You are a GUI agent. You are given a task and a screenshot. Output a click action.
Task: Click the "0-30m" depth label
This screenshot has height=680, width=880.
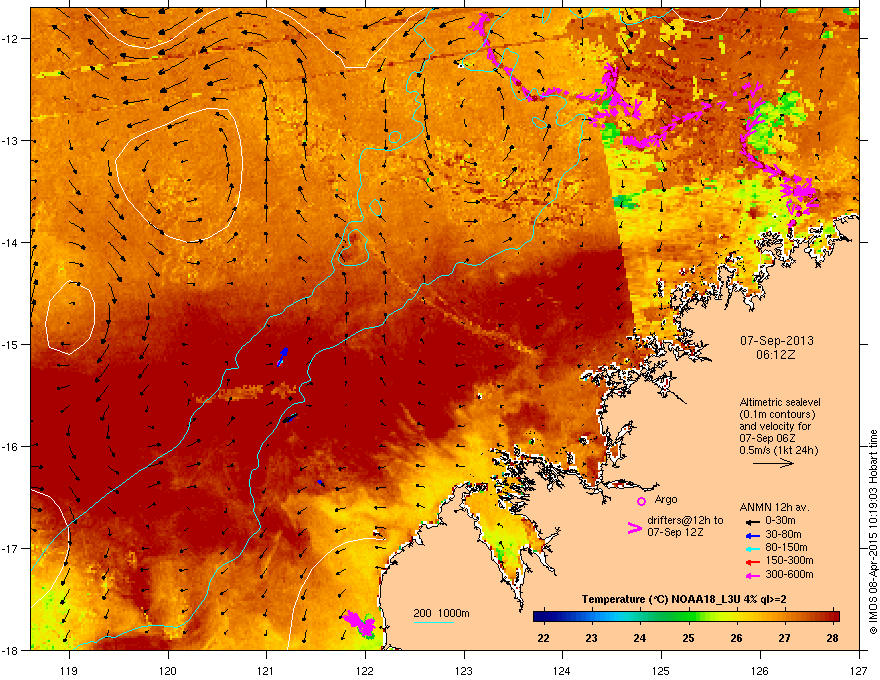click(x=780, y=521)
